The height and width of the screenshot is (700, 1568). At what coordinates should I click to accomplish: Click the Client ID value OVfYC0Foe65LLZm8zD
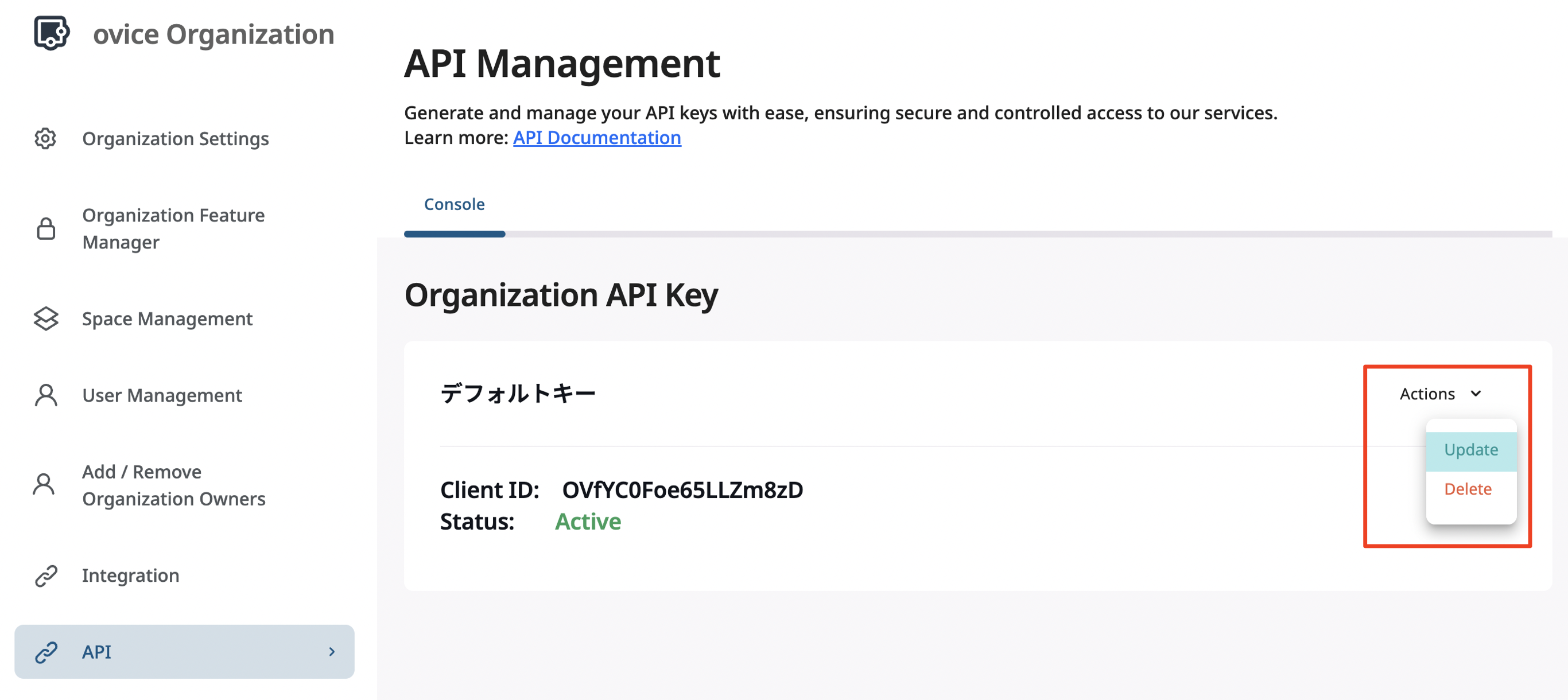click(x=682, y=490)
